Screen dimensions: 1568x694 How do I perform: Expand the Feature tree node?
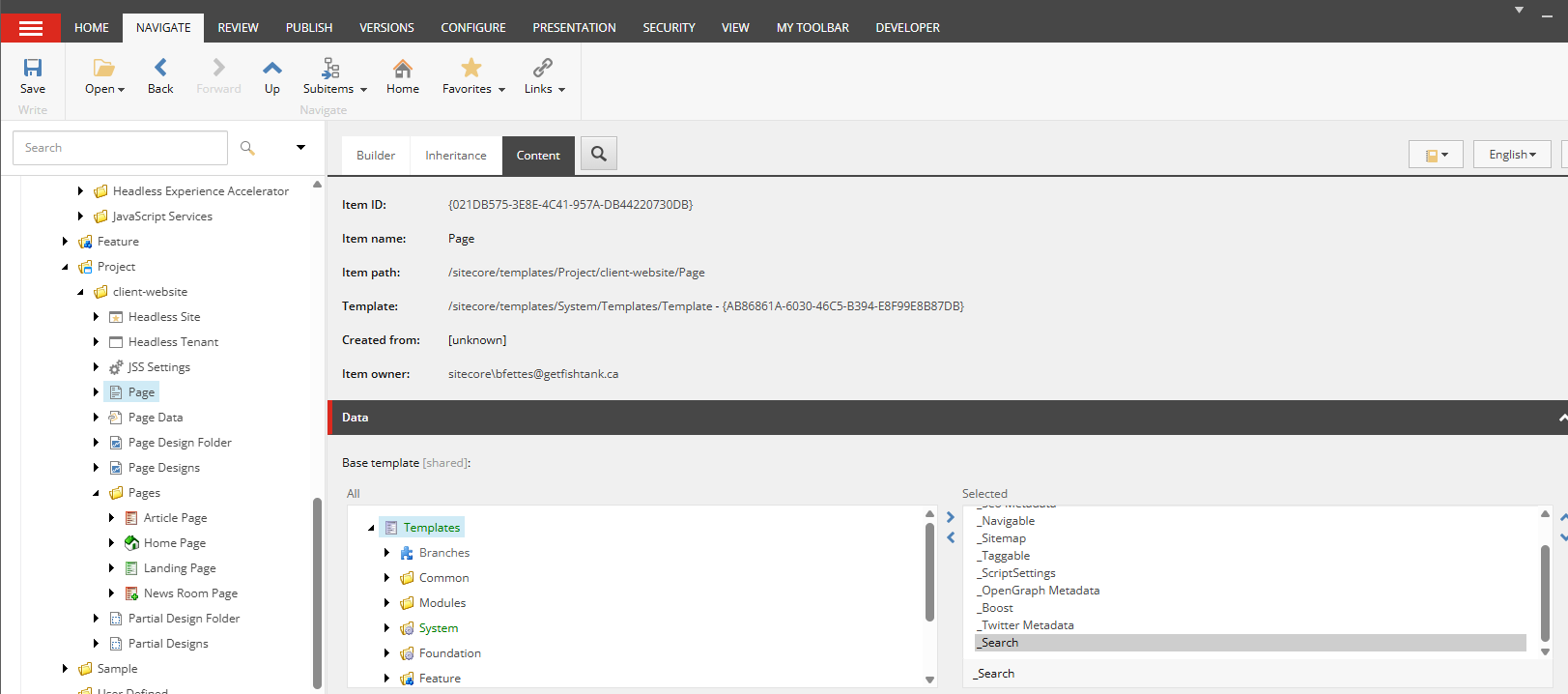point(65,242)
